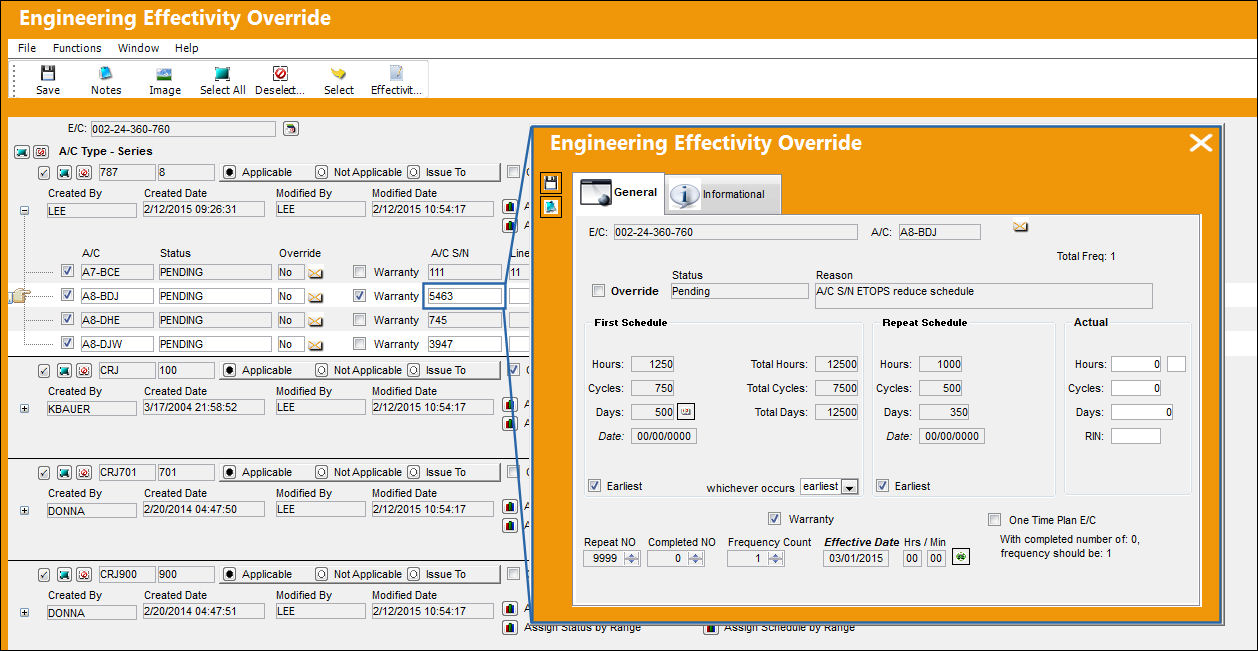Open the whichever occurs dropdown
Screen dimensions: 1258x651
pyautogui.click(x=850, y=487)
